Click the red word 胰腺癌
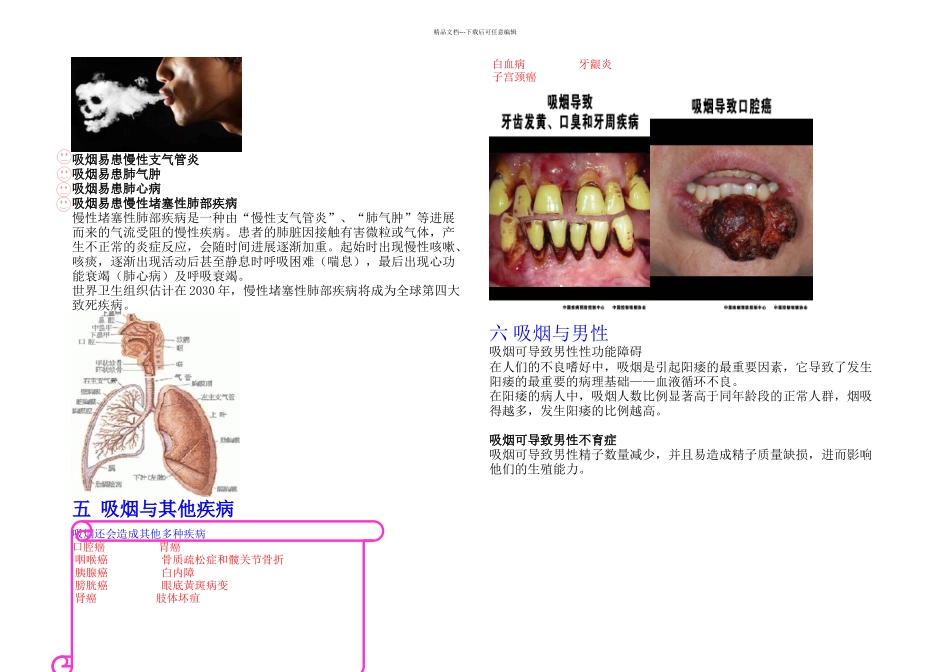The width and height of the screenshot is (950, 672). [x=91, y=572]
